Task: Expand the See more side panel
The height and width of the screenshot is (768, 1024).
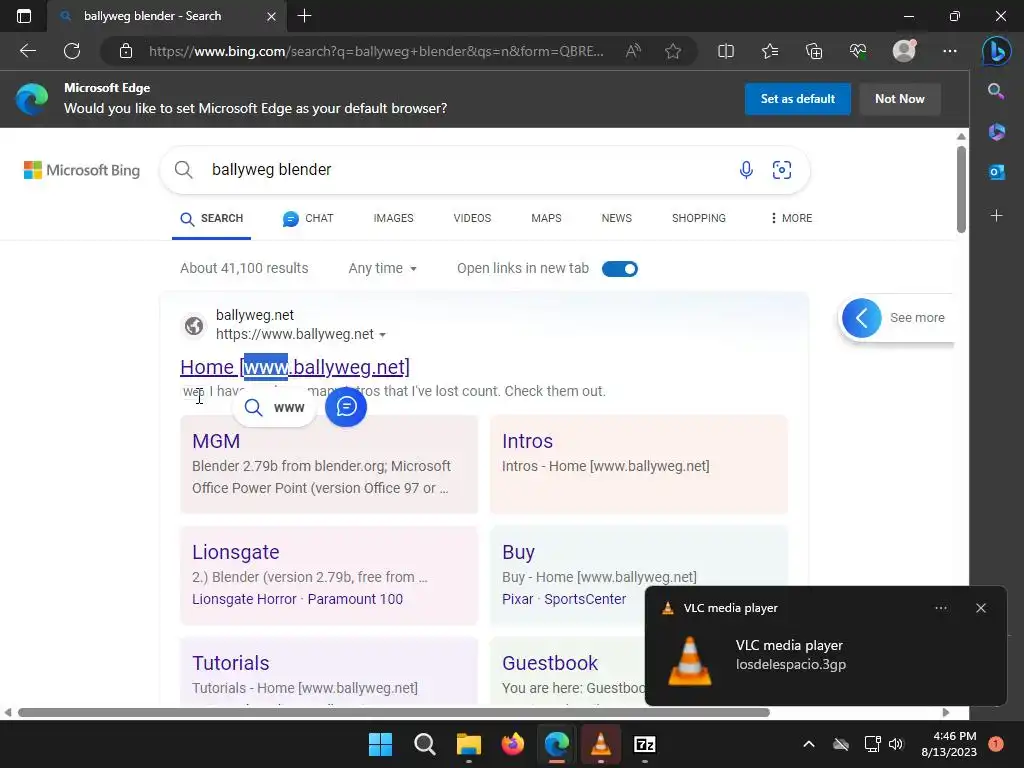Action: pos(895,318)
